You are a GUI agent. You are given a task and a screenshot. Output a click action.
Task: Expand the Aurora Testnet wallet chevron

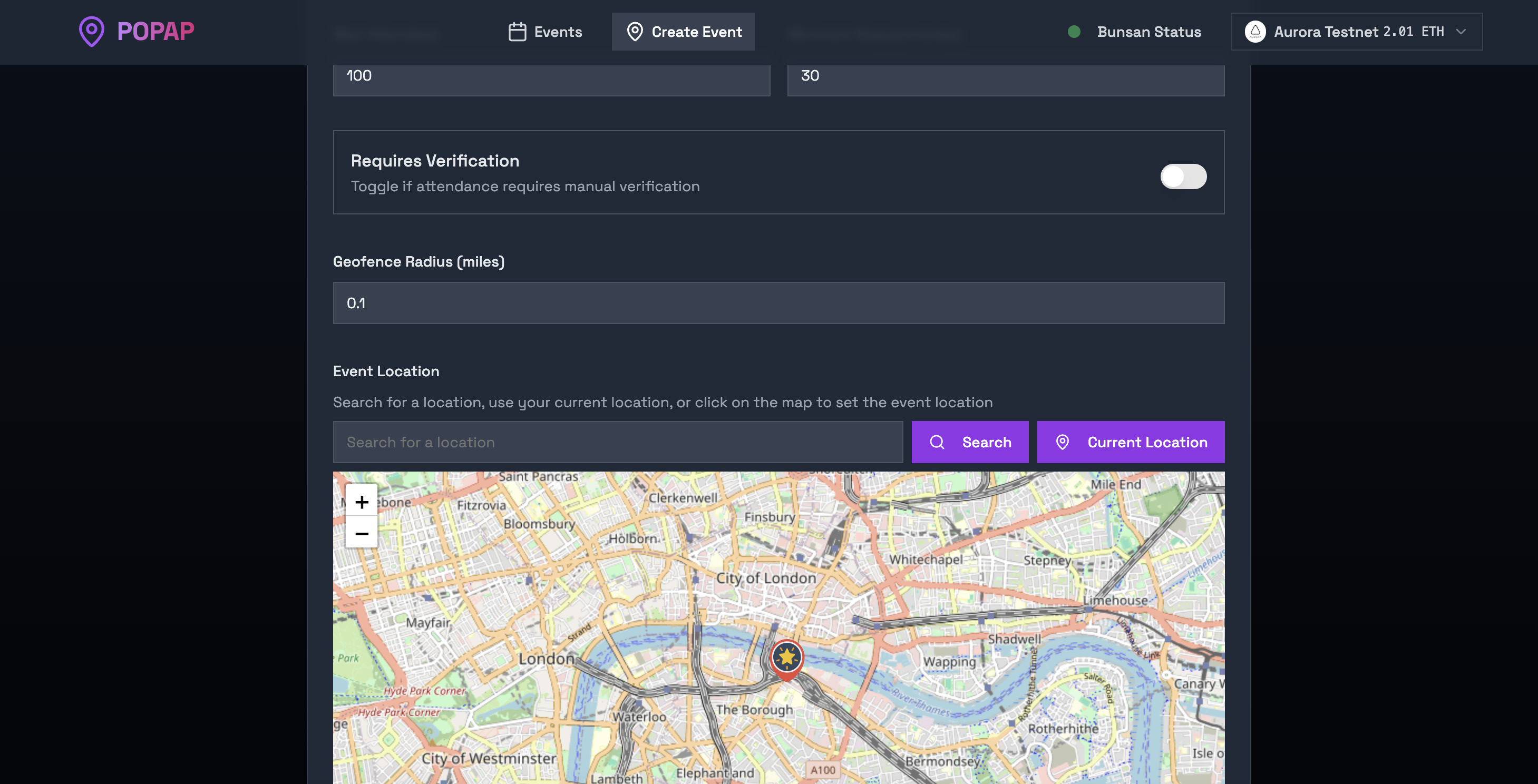pyautogui.click(x=1461, y=32)
